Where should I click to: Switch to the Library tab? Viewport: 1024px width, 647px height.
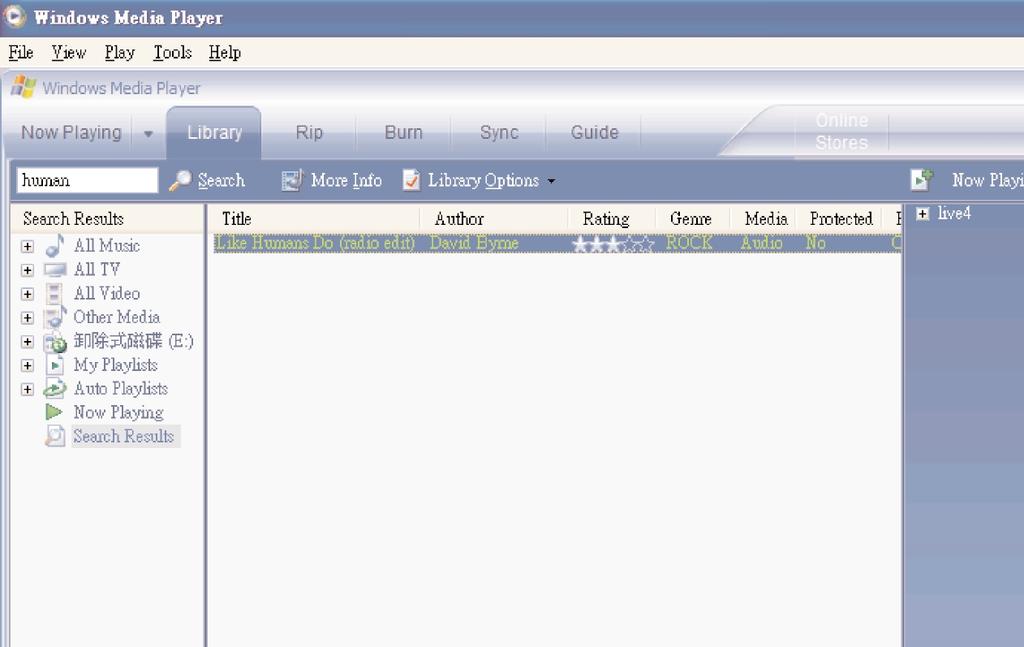tap(214, 133)
